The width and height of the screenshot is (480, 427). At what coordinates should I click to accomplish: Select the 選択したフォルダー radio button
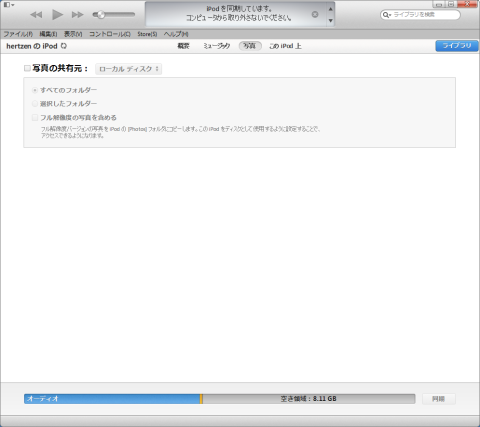point(35,104)
